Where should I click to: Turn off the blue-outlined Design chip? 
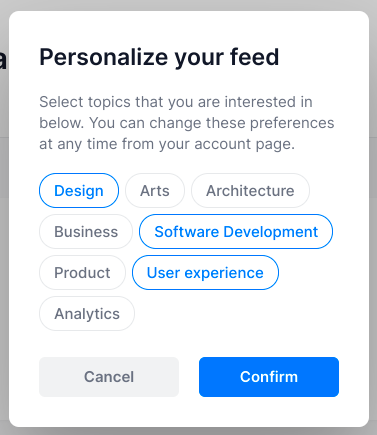[79, 191]
